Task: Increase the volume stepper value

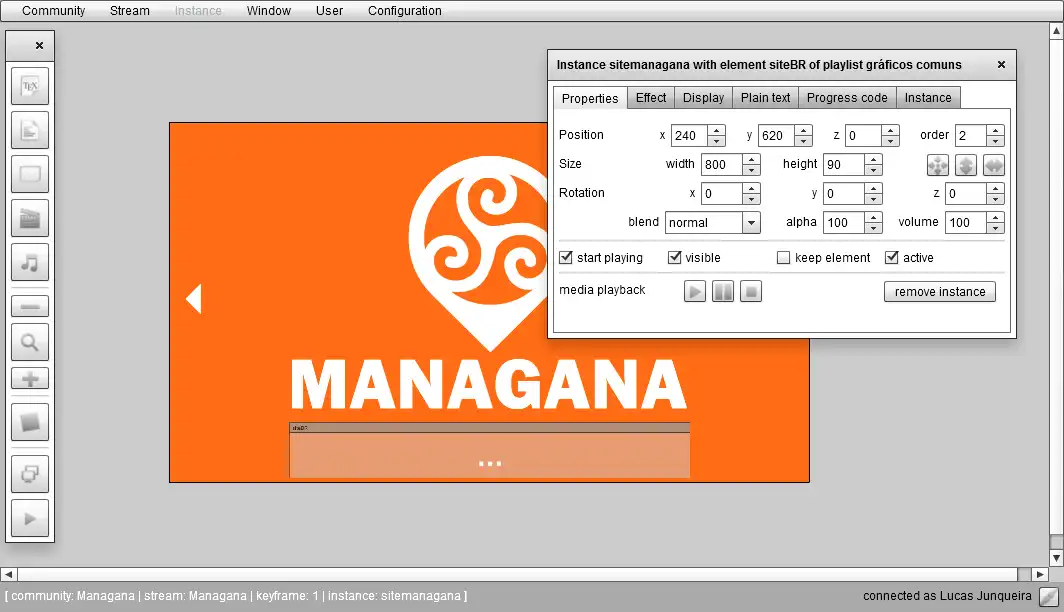Action: coord(995,217)
